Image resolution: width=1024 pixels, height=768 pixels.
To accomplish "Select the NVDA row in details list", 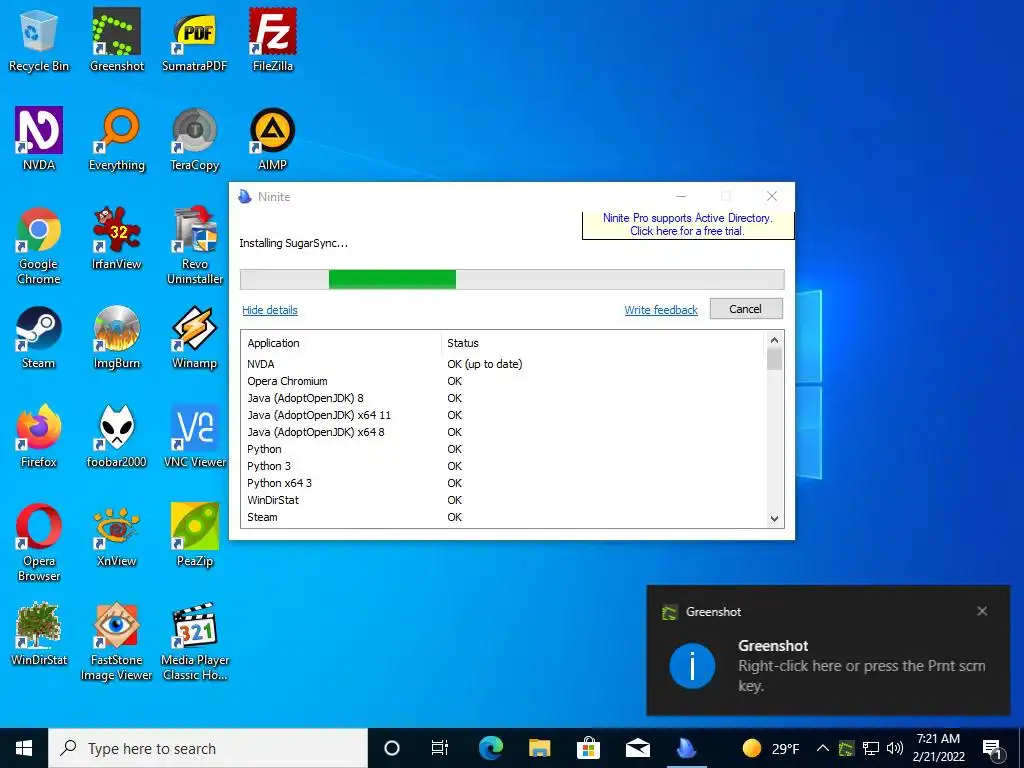I will pos(504,364).
